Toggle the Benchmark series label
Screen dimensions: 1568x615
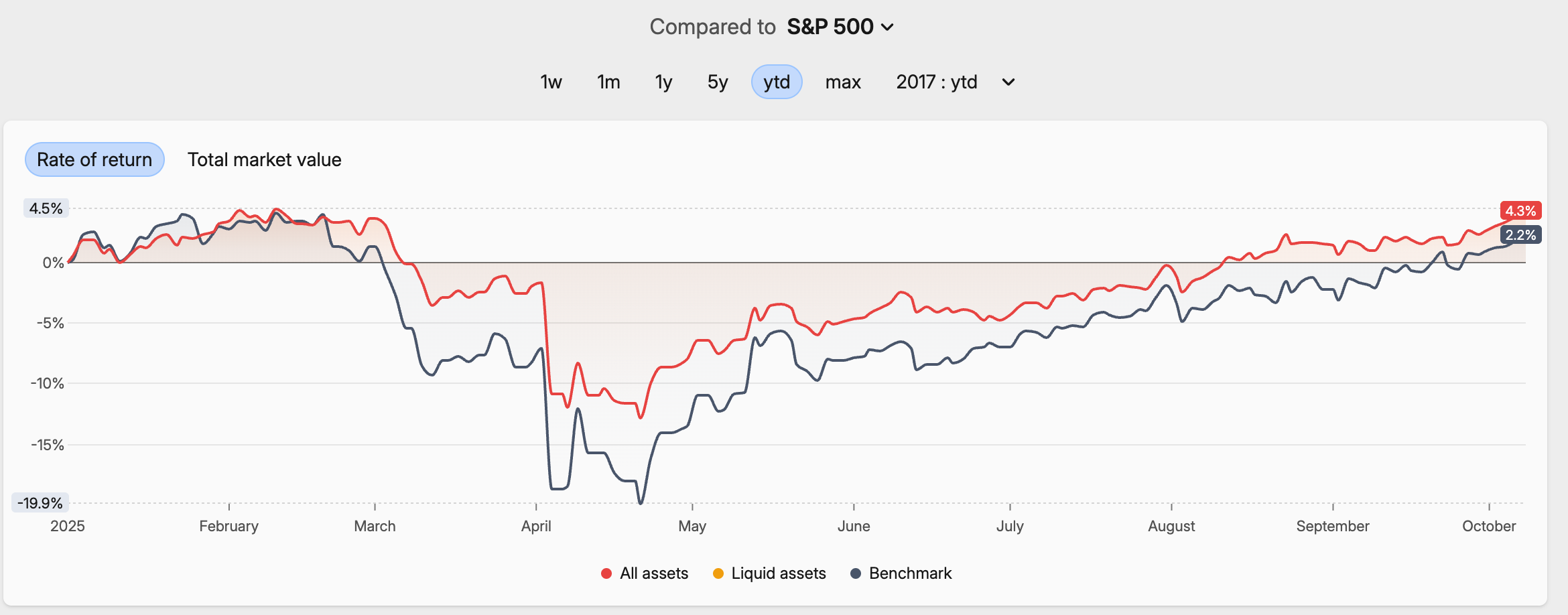[910, 573]
